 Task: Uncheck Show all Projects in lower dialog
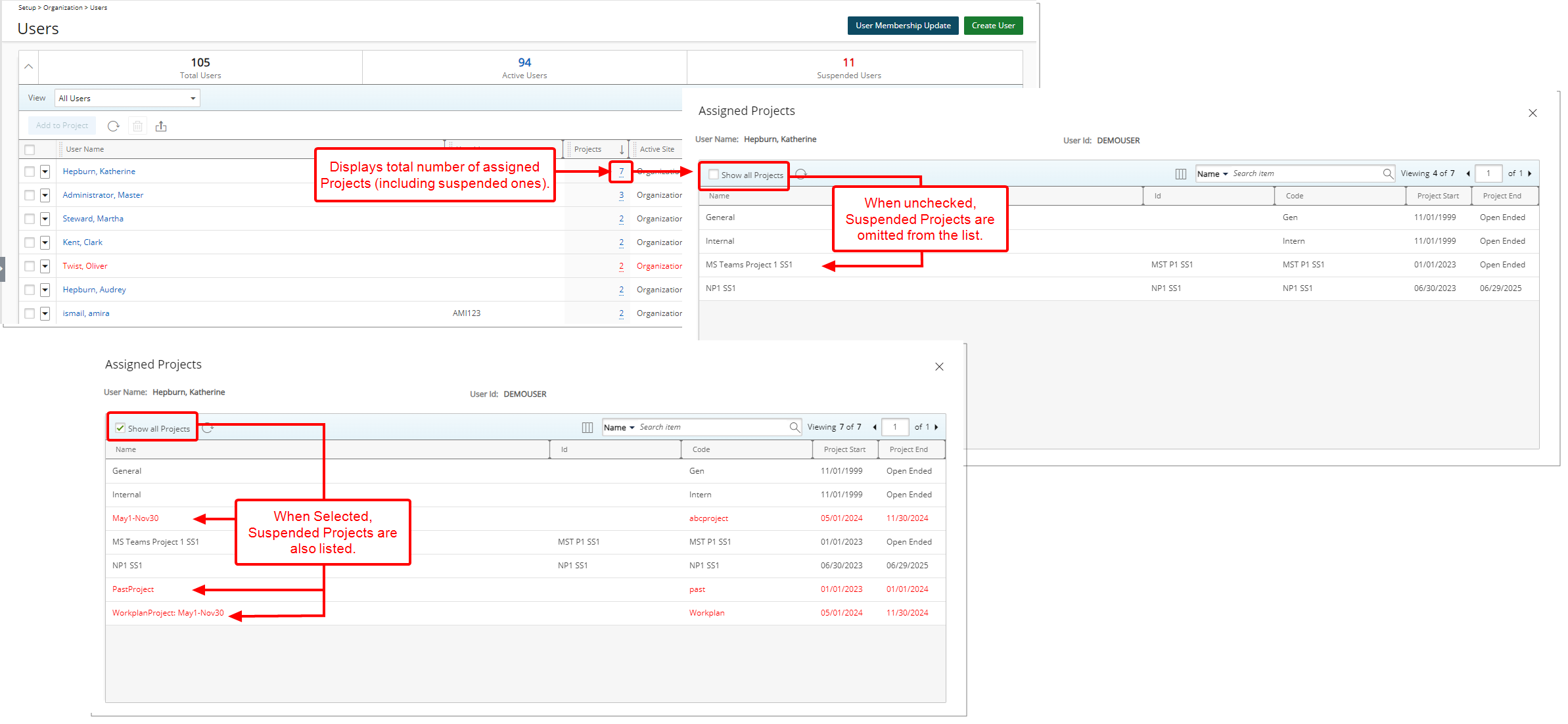point(120,428)
